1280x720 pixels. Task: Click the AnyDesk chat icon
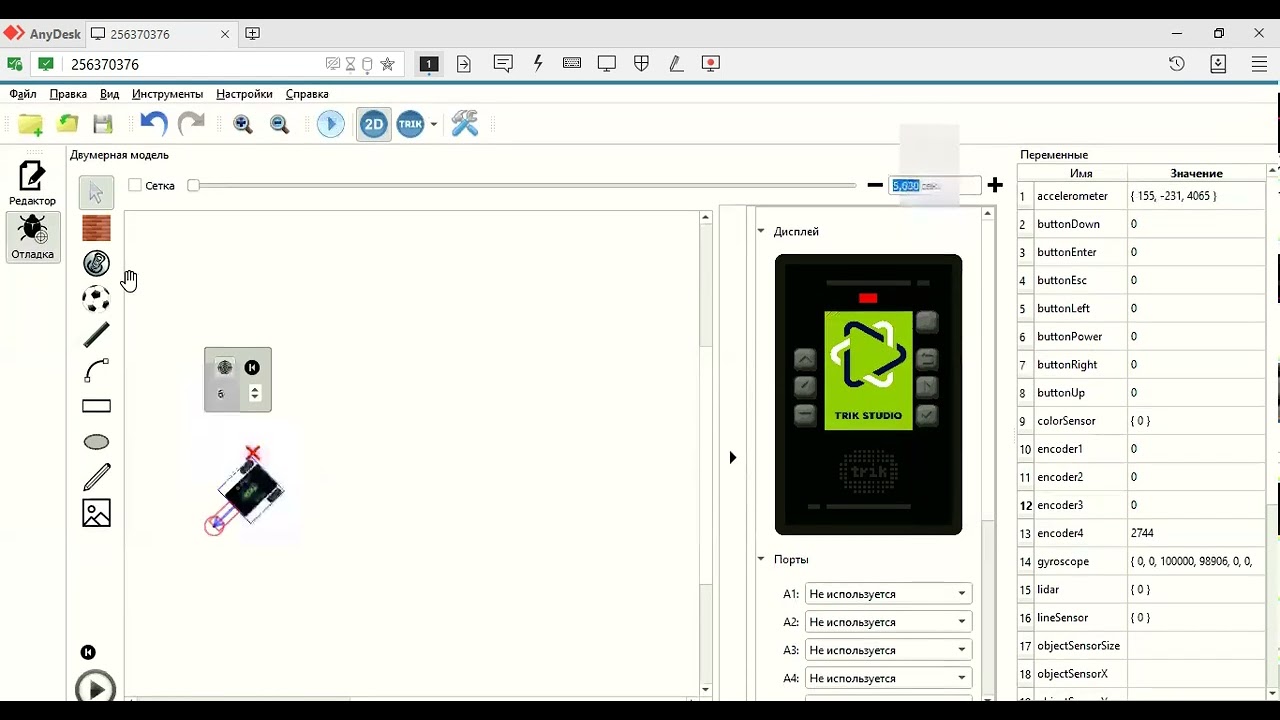(503, 63)
